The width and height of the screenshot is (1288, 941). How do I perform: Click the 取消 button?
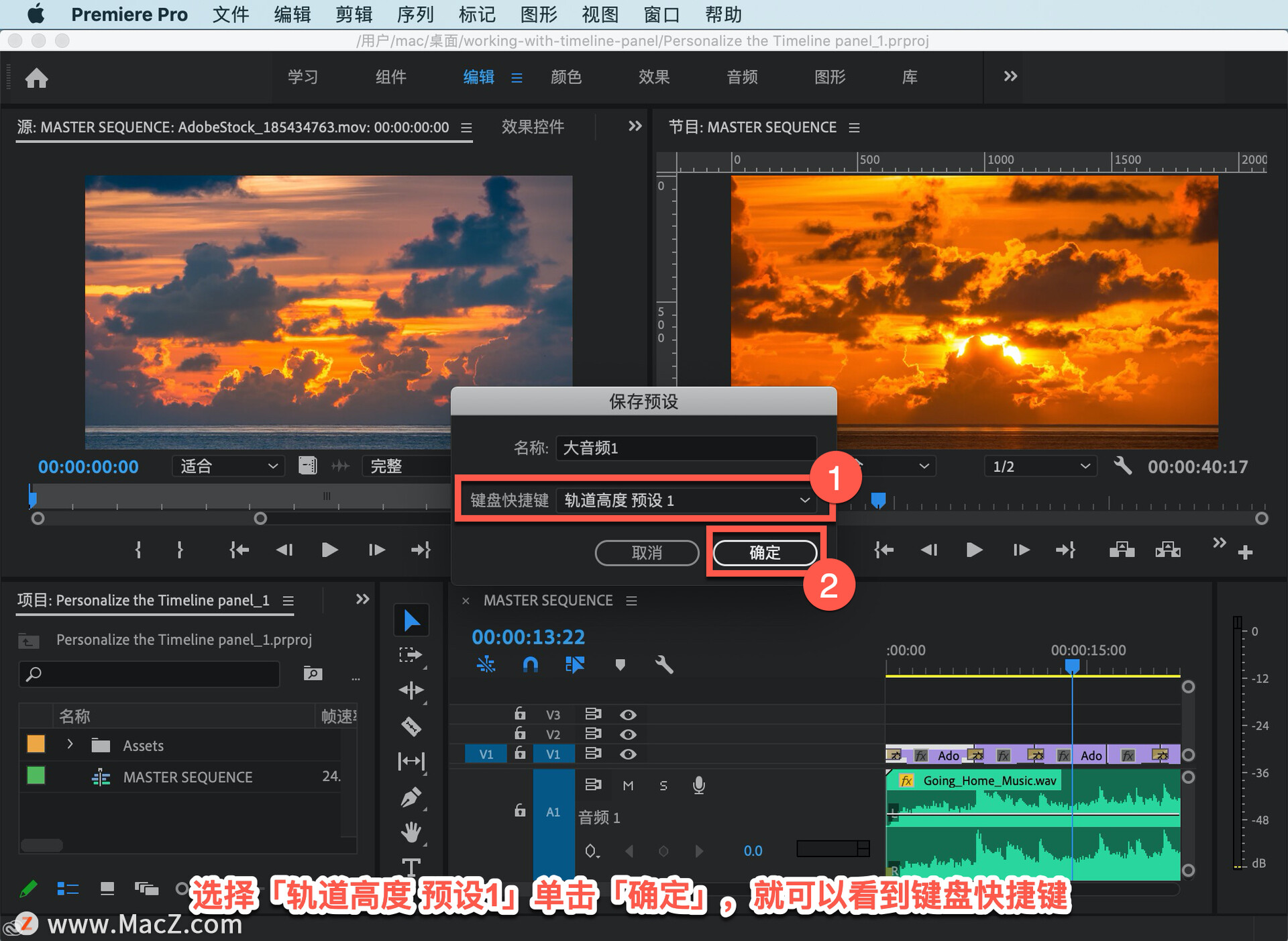[647, 552]
